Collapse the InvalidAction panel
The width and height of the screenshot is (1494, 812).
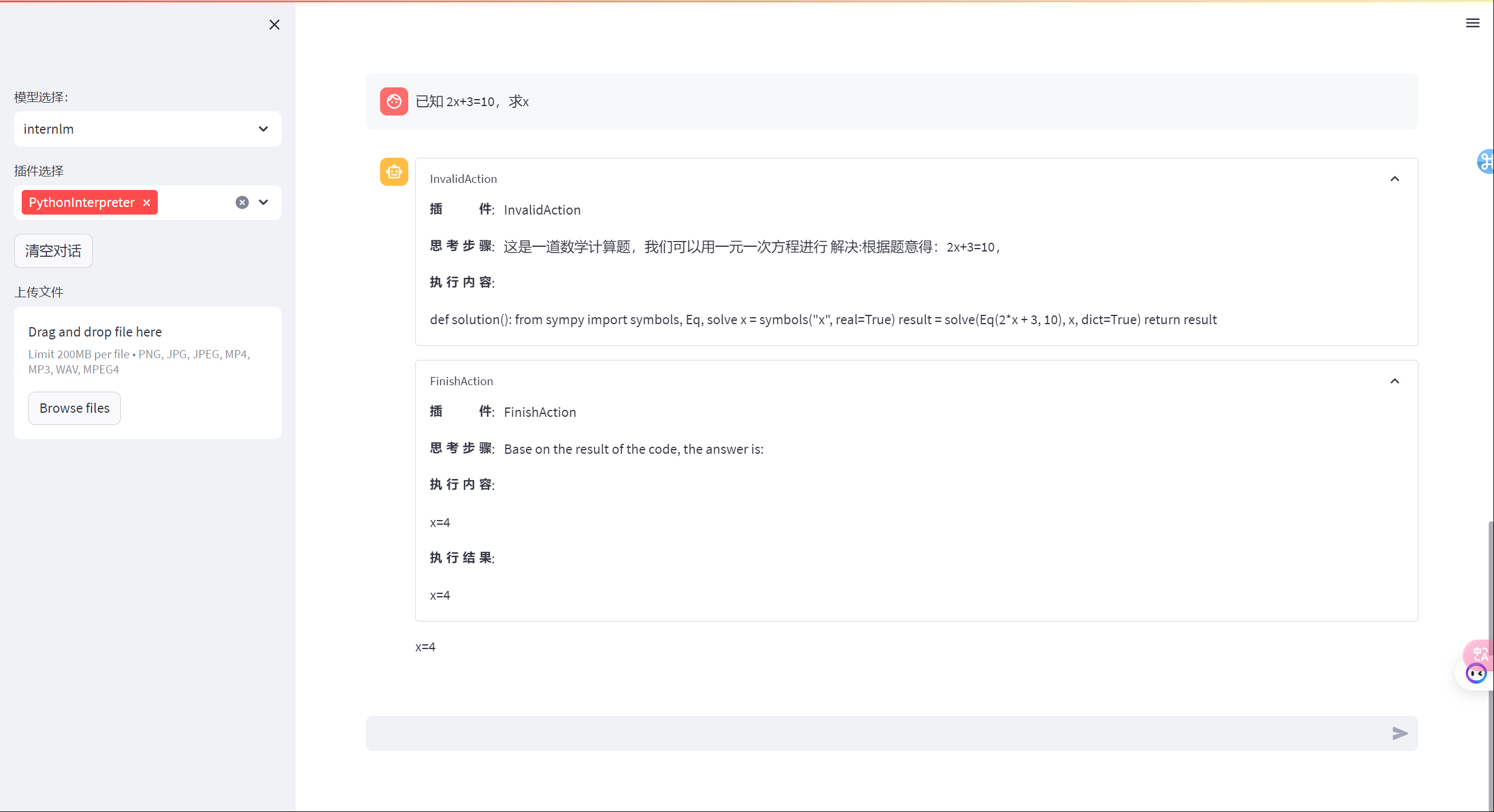1394,179
